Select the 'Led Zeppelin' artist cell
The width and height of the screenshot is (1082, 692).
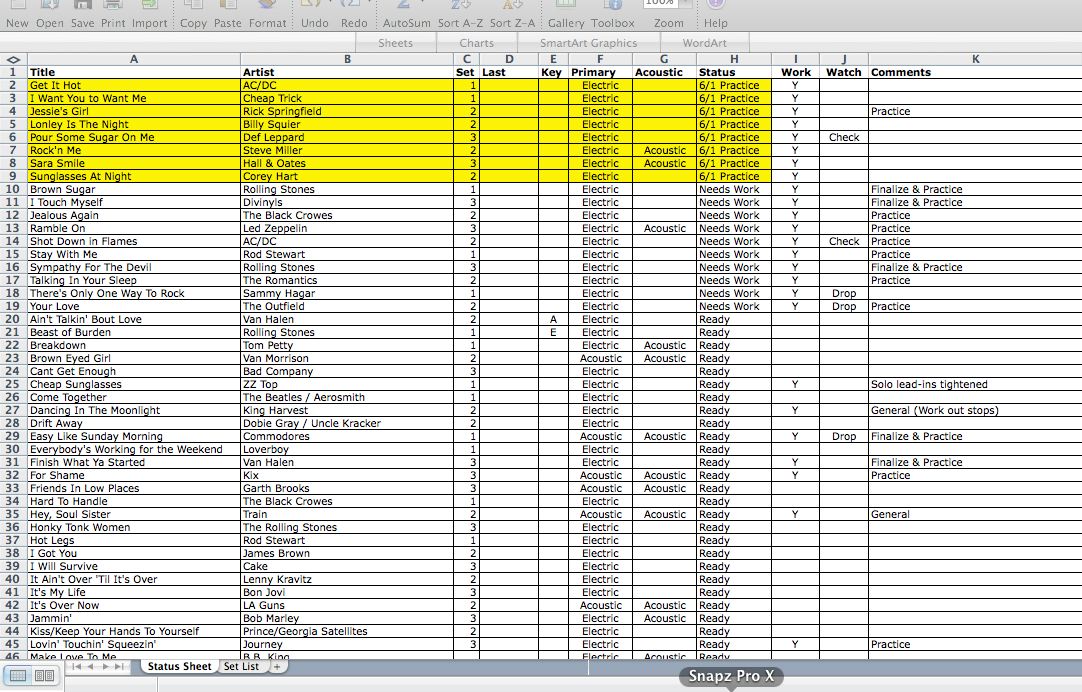(347, 228)
